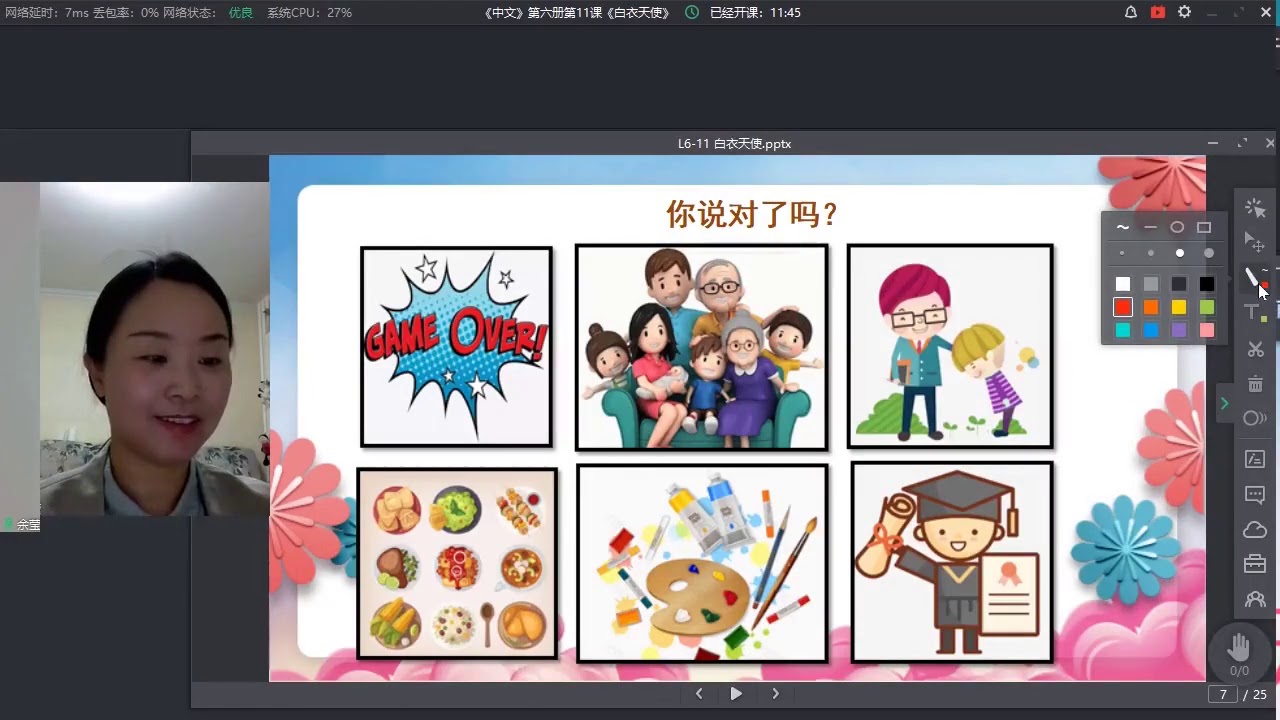This screenshot has width=1280, height=720.
Task: Open the overlapping circles tool
Action: click(1255, 418)
